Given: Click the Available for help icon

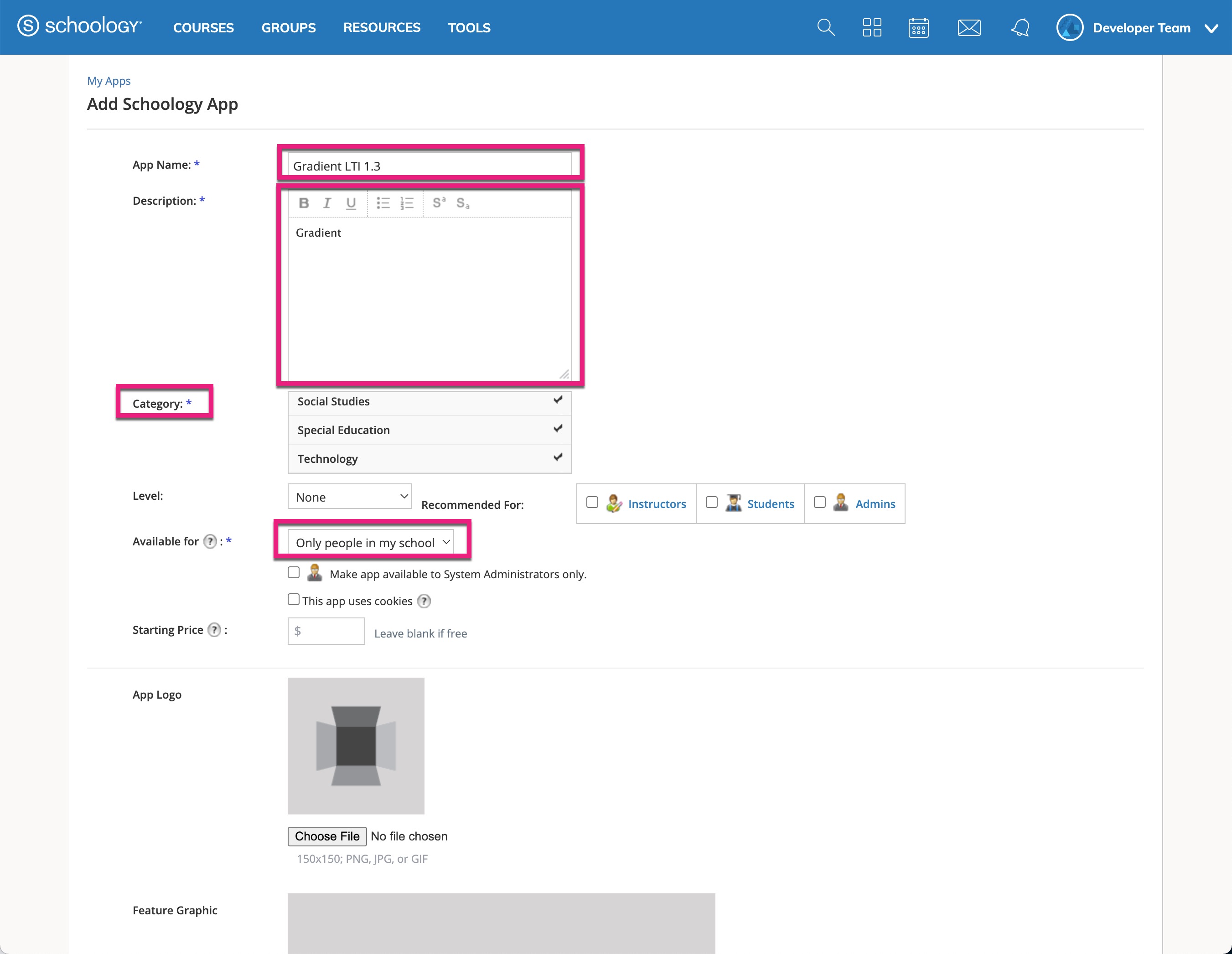Looking at the screenshot, I should click(210, 541).
